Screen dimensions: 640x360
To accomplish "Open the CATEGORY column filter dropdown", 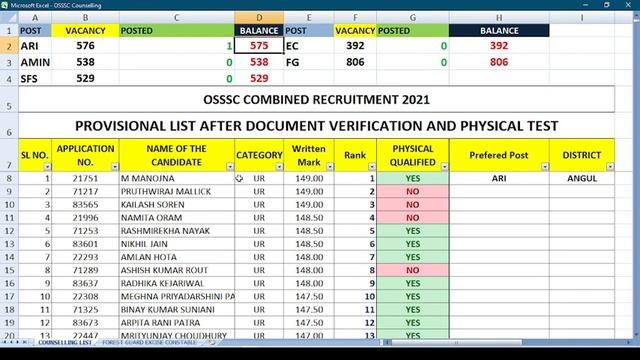I will (279, 167).
